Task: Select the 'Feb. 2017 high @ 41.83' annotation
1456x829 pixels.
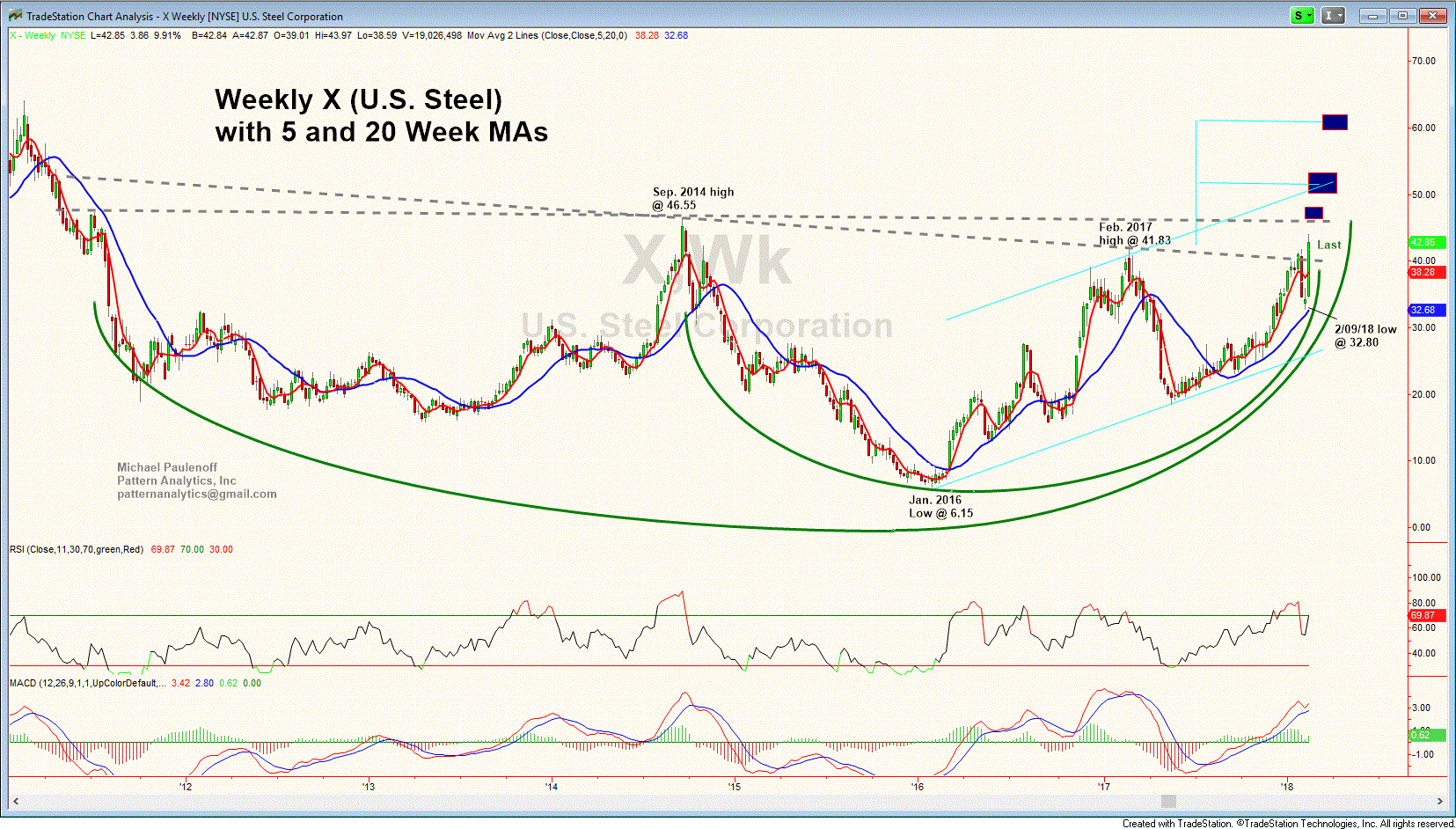Action: (x=1134, y=233)
